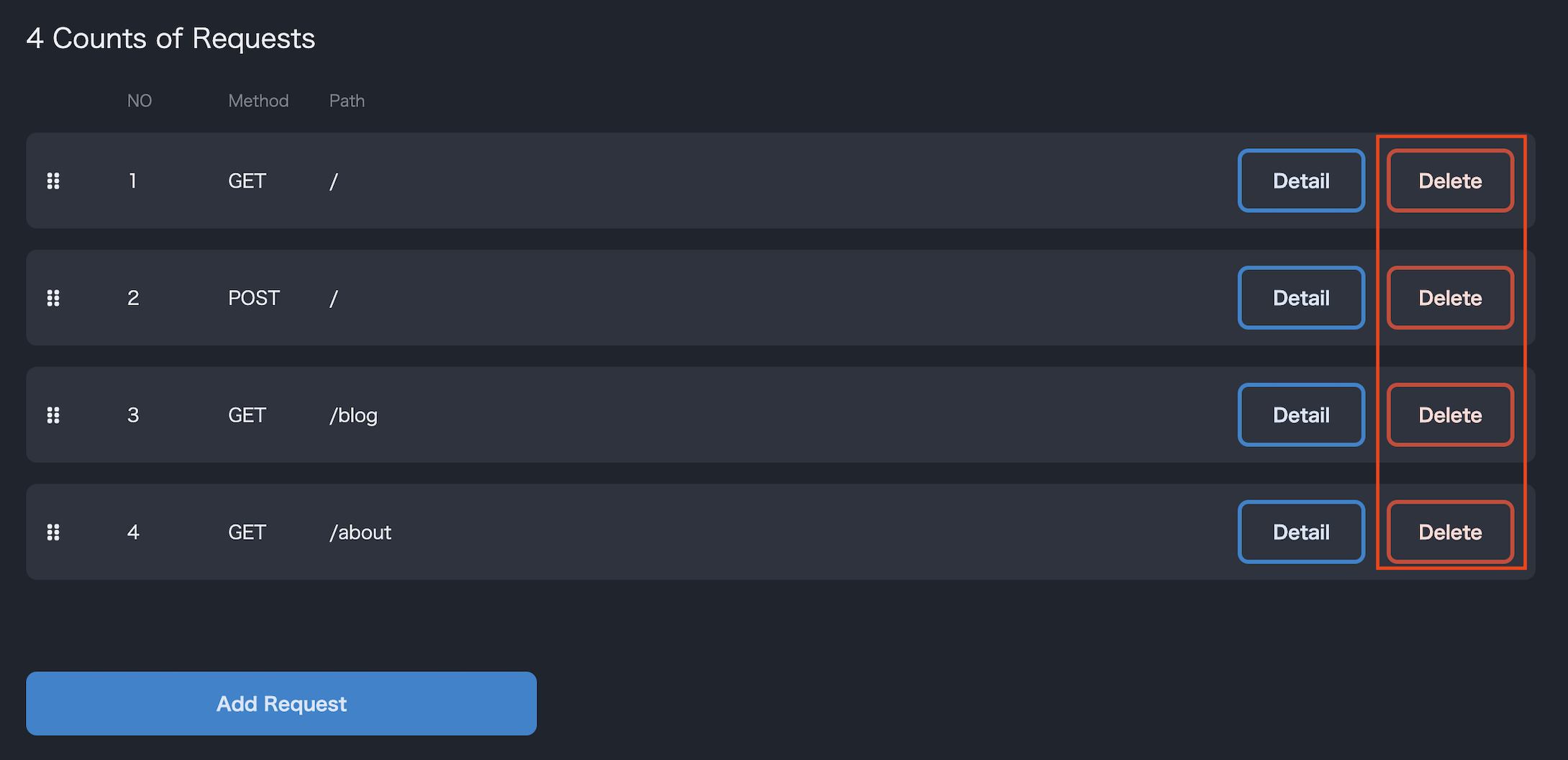The image size is (1568, 760).
Task: Select the /blog path text
Action: click(353, 415)
